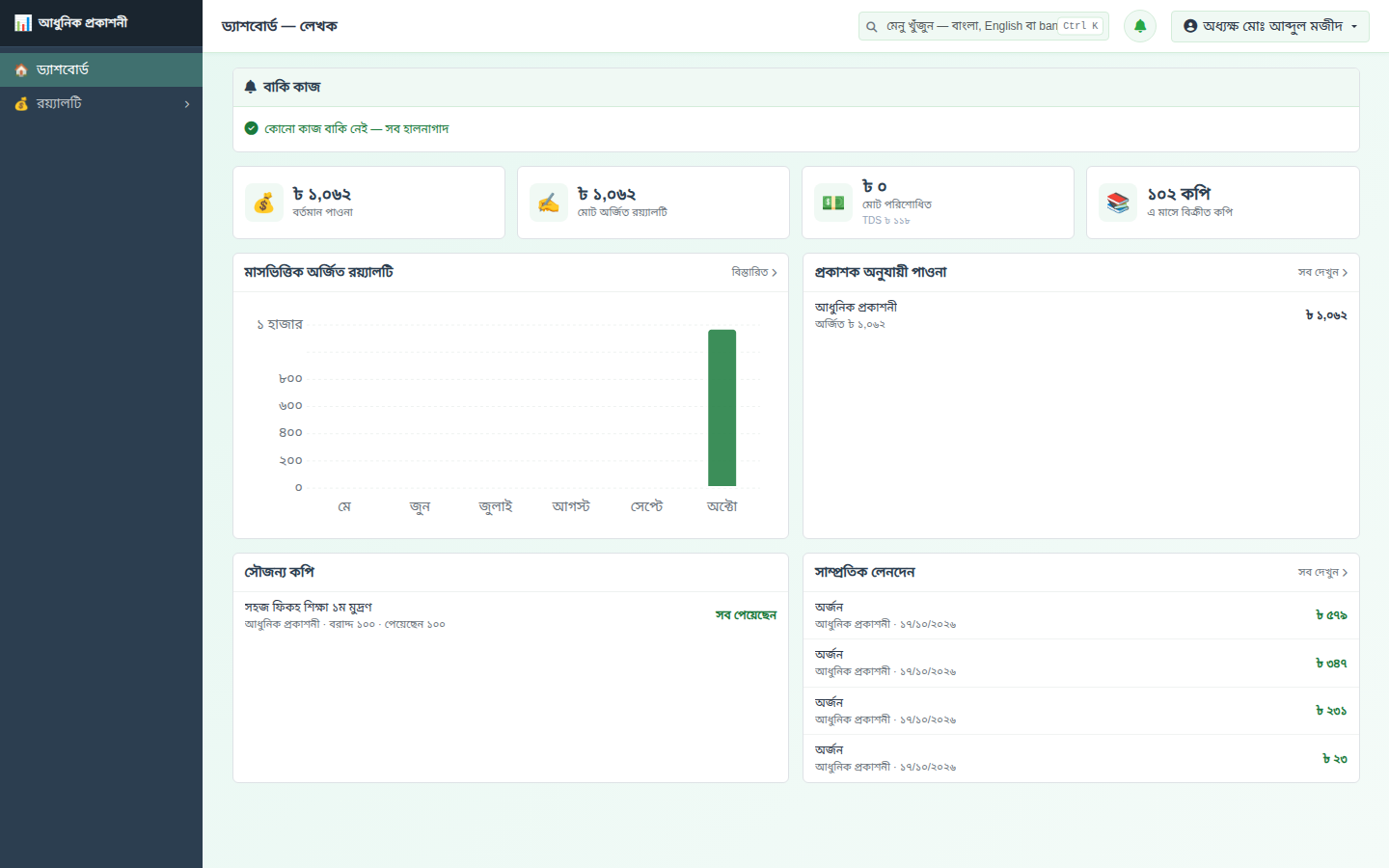This screenshot has width=1389, height=868.
Task: Expand the রয়্যালটি sidebar submenu chevron
Action: [187, 104]
